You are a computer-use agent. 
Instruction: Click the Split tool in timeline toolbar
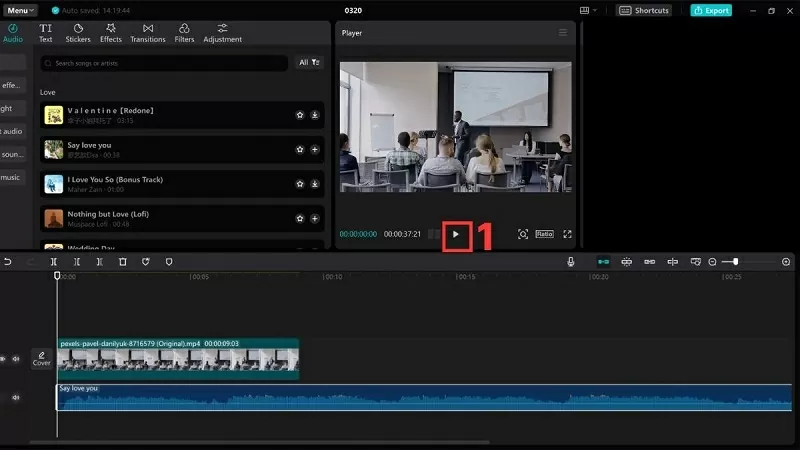tap(53, 262)
